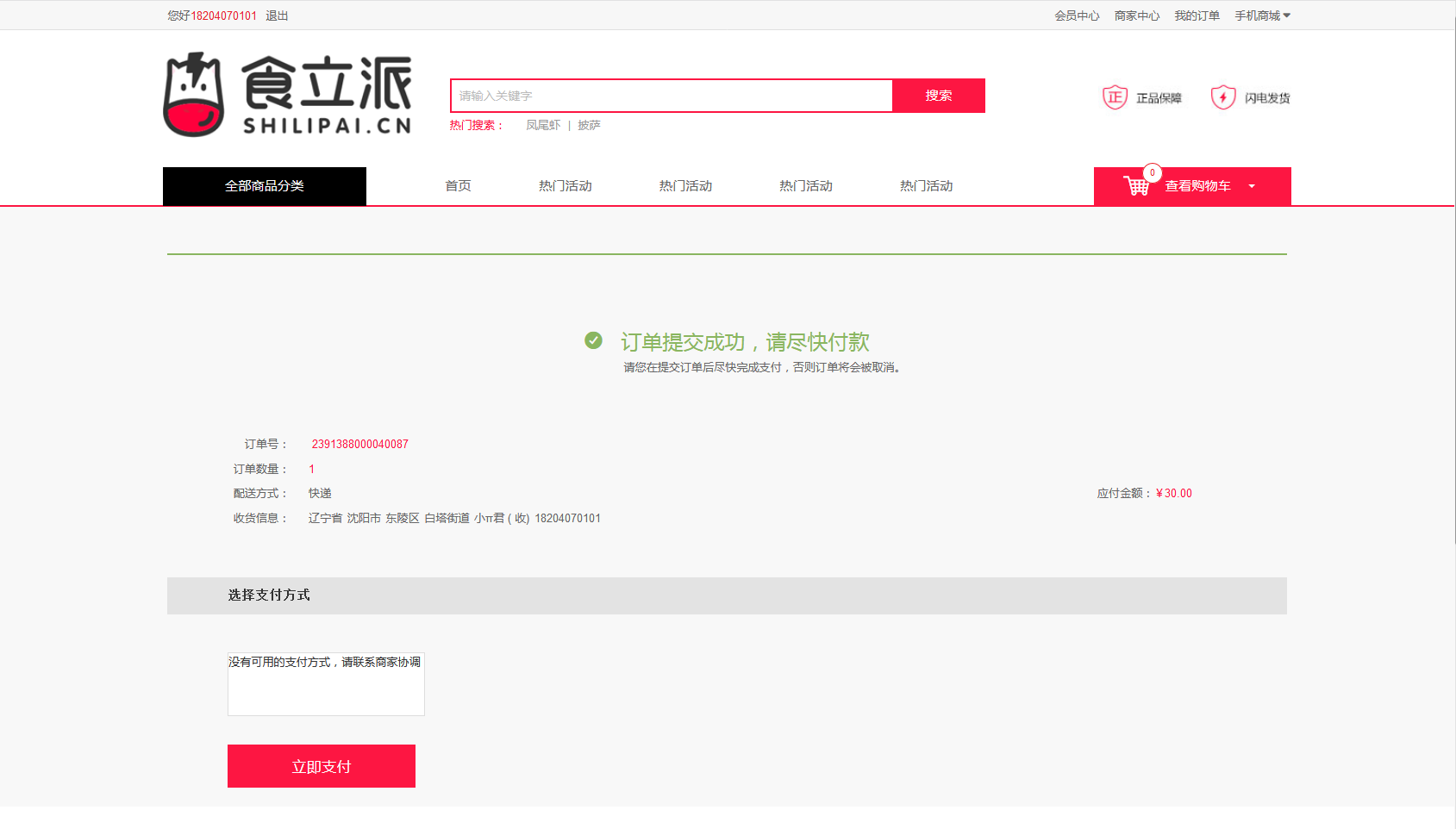This screenshot has width=1456, height=829.
Task: Click the cart item count badge
Action: (x=1153, y=172)
